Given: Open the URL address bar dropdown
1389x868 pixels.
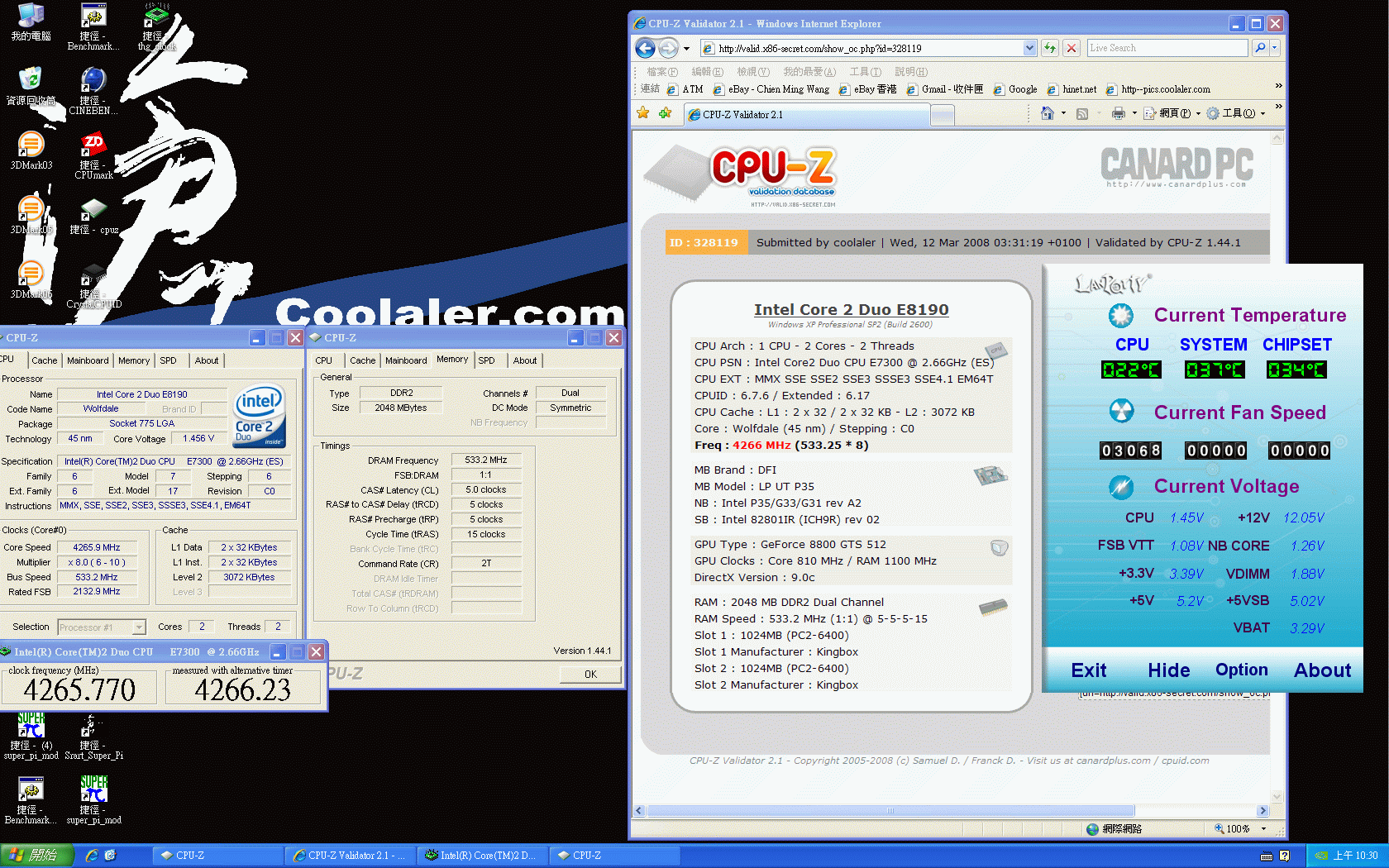Looking at the screenshot, I should (x=1029, y=48).
